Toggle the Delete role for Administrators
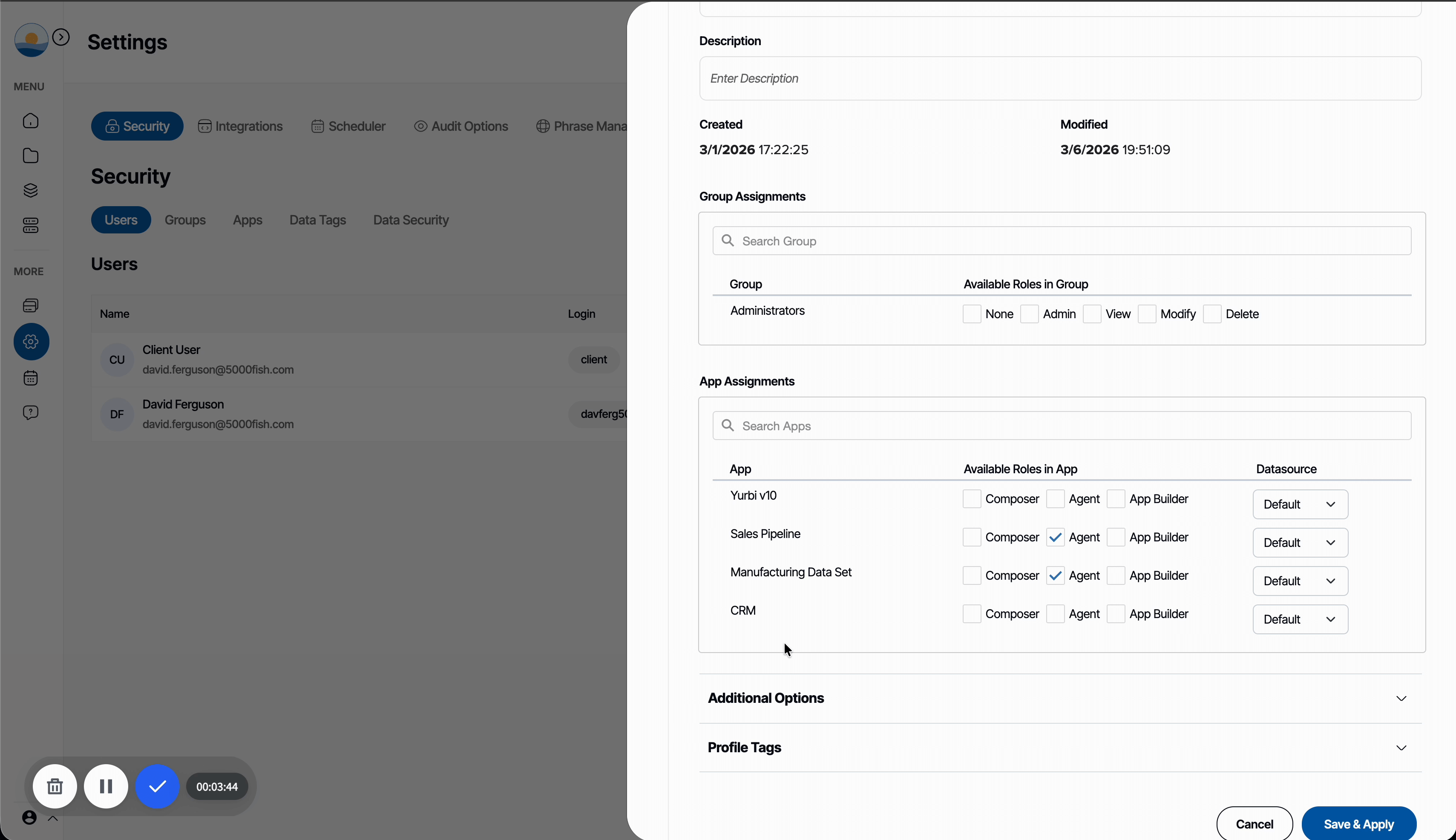The width and height of the screenshot is (1456, 840). (1212, 314)
